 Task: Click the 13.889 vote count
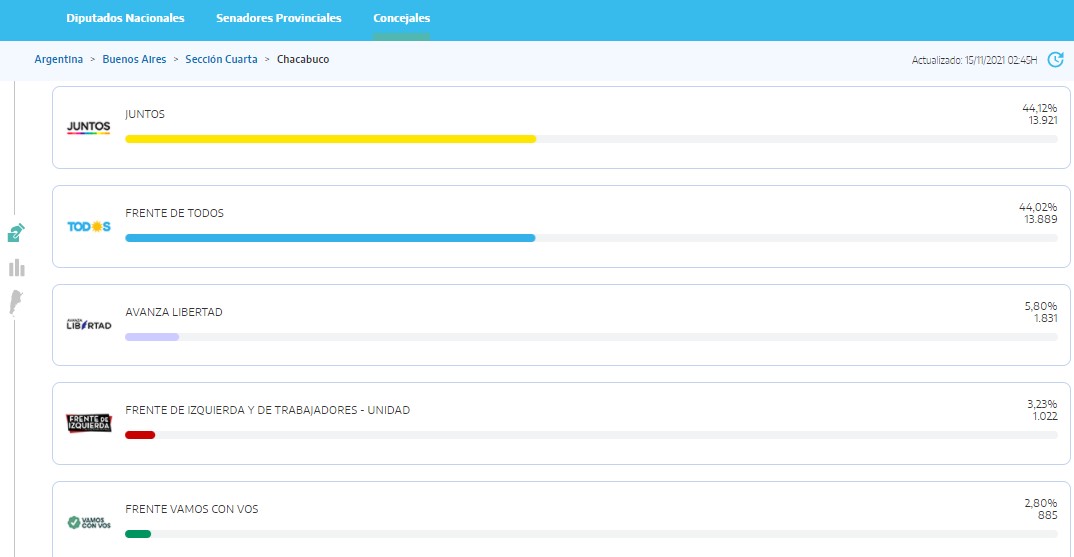[x=1040, y=219]
